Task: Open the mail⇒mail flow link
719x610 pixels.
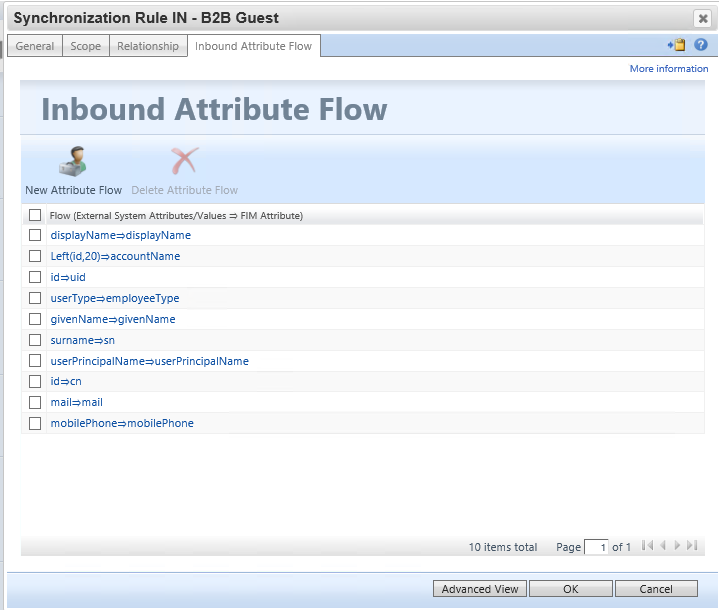Action: click(77, 402)
